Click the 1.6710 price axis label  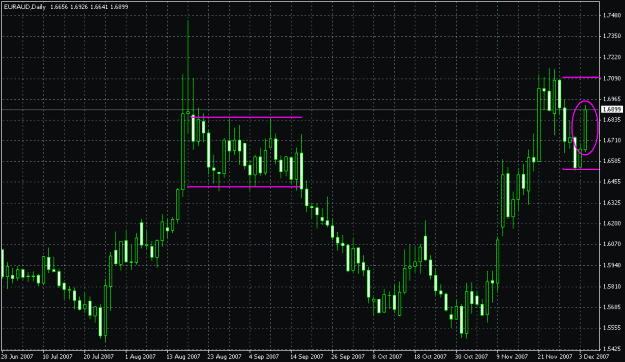pyautogui.click(x=612, y=140)
